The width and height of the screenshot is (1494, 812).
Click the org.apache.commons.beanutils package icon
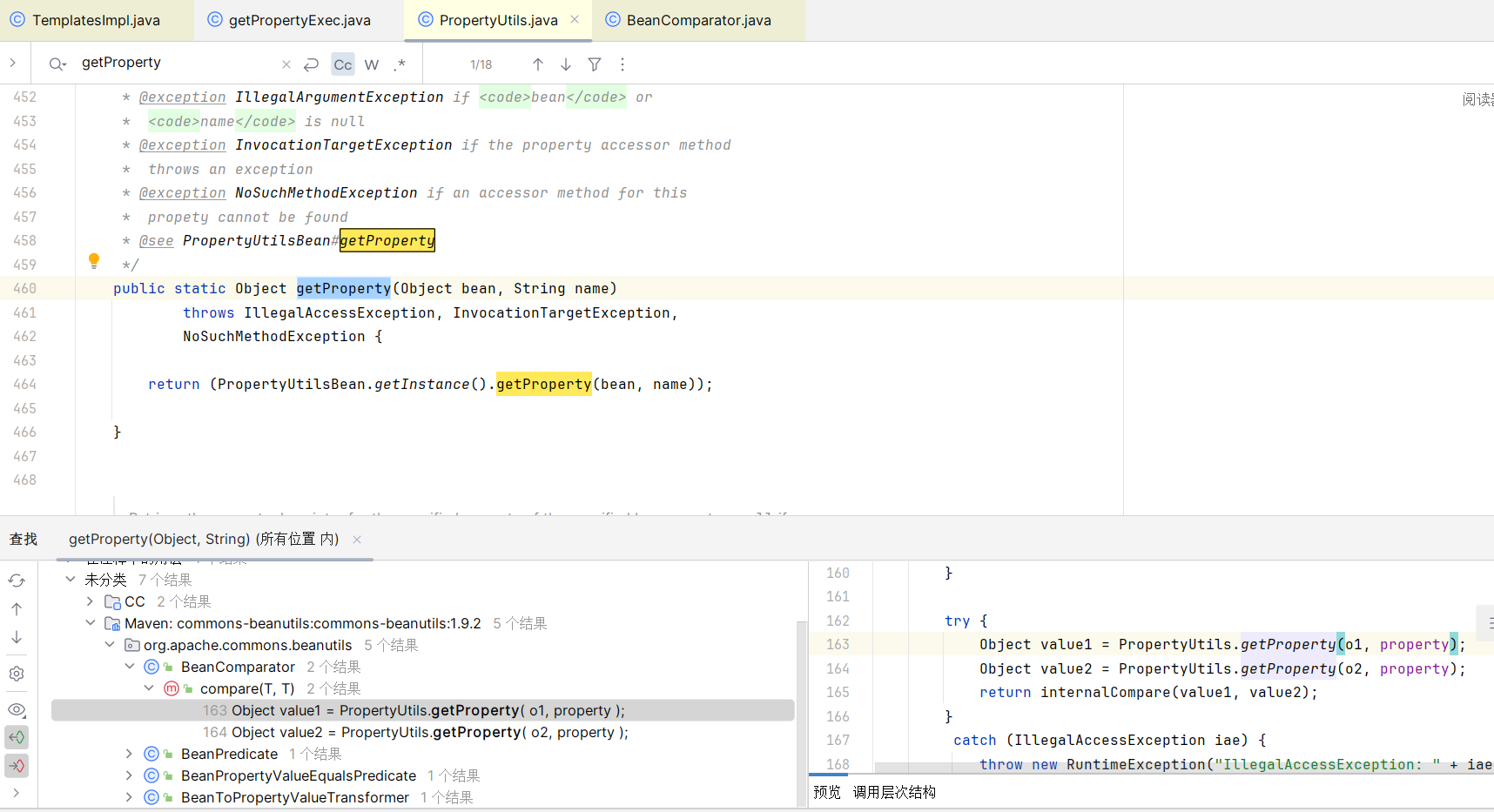(x=132, y=645)
